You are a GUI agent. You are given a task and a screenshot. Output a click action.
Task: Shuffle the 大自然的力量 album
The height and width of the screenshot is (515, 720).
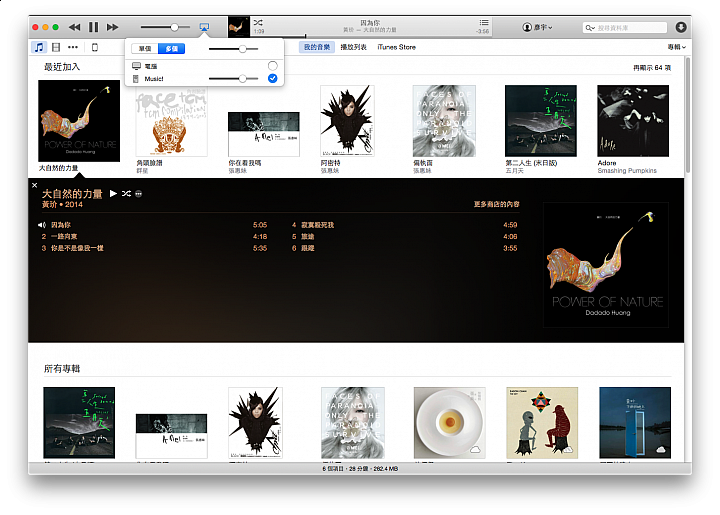coord(126,194)
